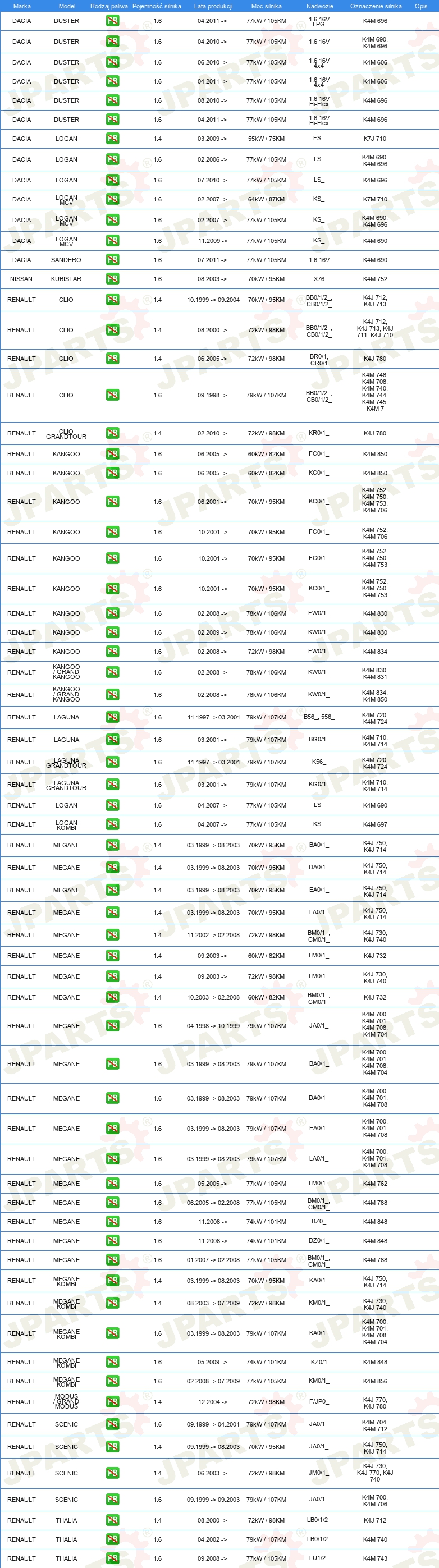Click the Nadwozie column header
Image resolution: width=439 pixels, height=1568 pixels.
click(319, 6)
